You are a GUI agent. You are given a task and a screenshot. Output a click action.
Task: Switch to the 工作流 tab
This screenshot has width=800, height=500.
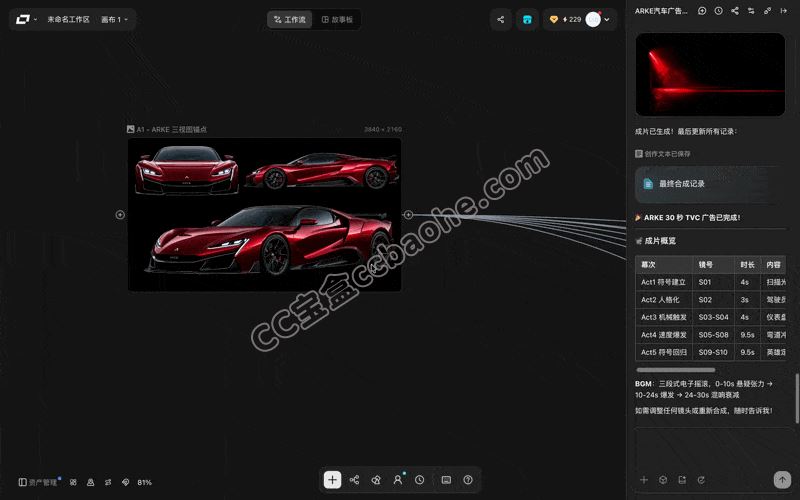289,19
